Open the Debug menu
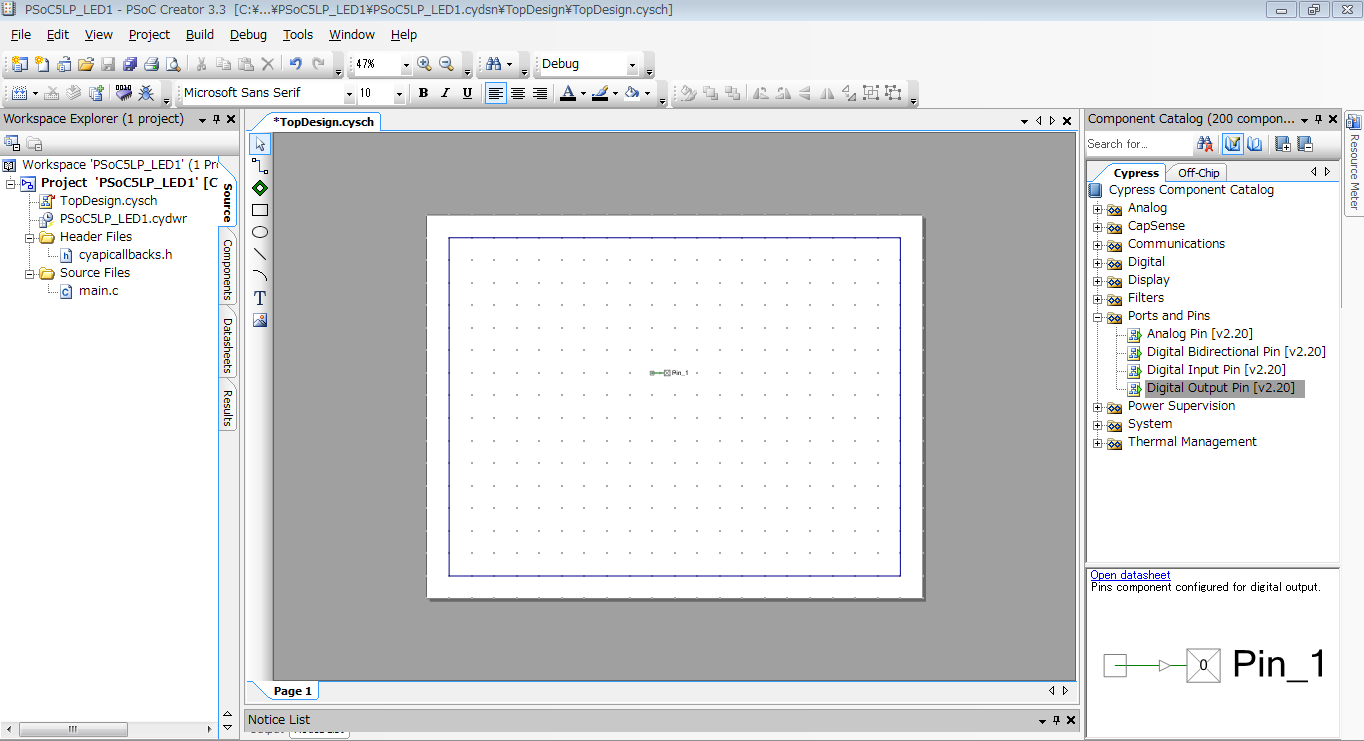Screen dimensions: 1364x741 point(248,34)
